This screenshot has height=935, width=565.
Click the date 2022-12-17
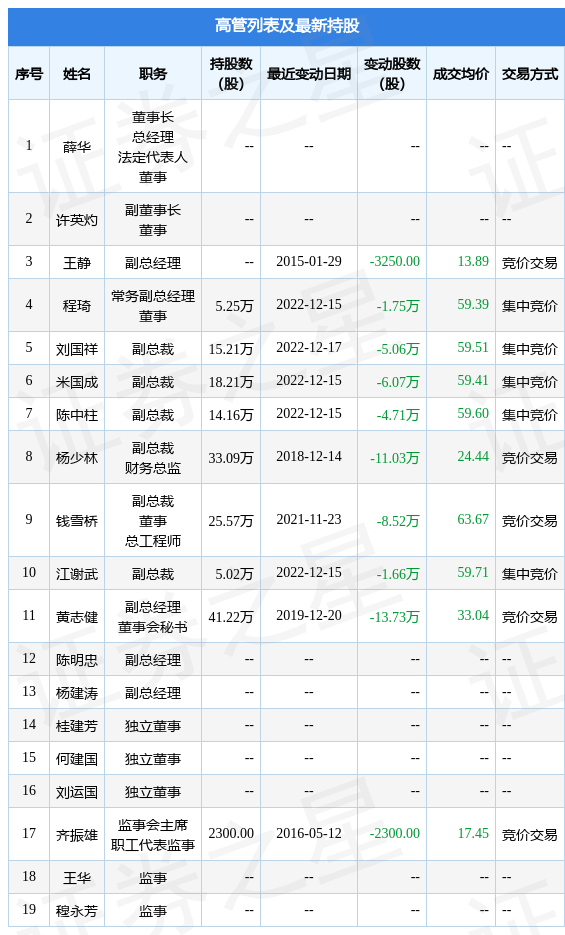pos(309,347)
